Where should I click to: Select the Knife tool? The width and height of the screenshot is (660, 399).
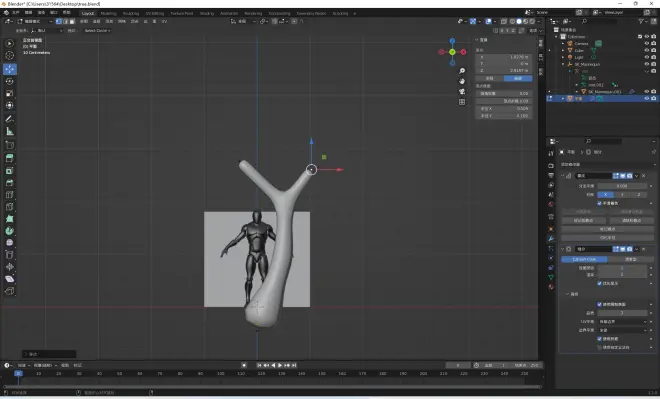click(9, 207)
